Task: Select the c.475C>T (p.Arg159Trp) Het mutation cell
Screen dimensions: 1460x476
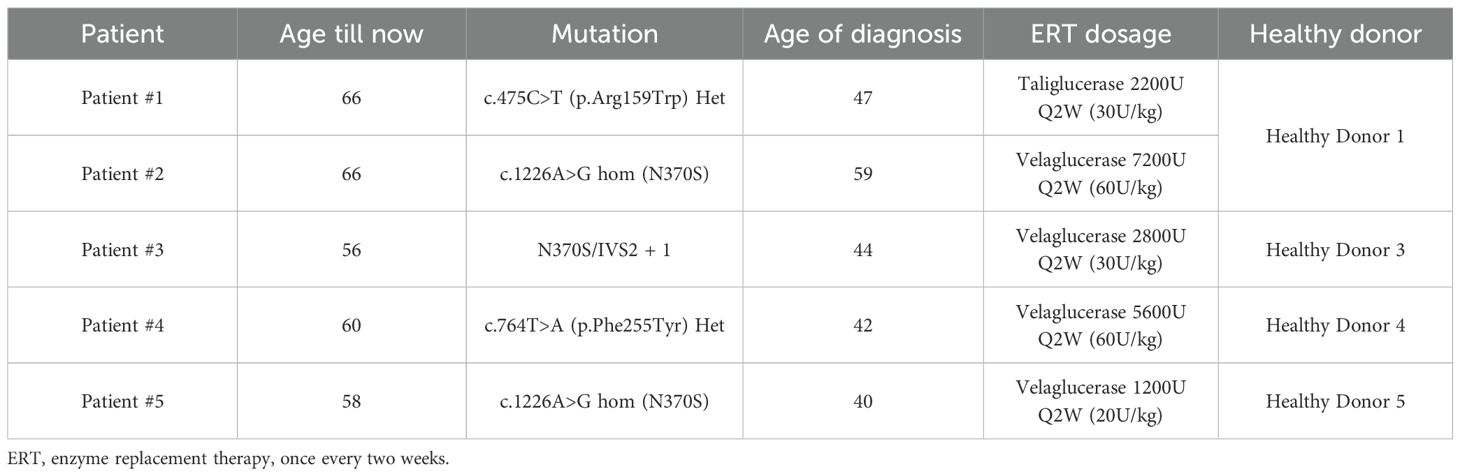Action: click(604, 98)
